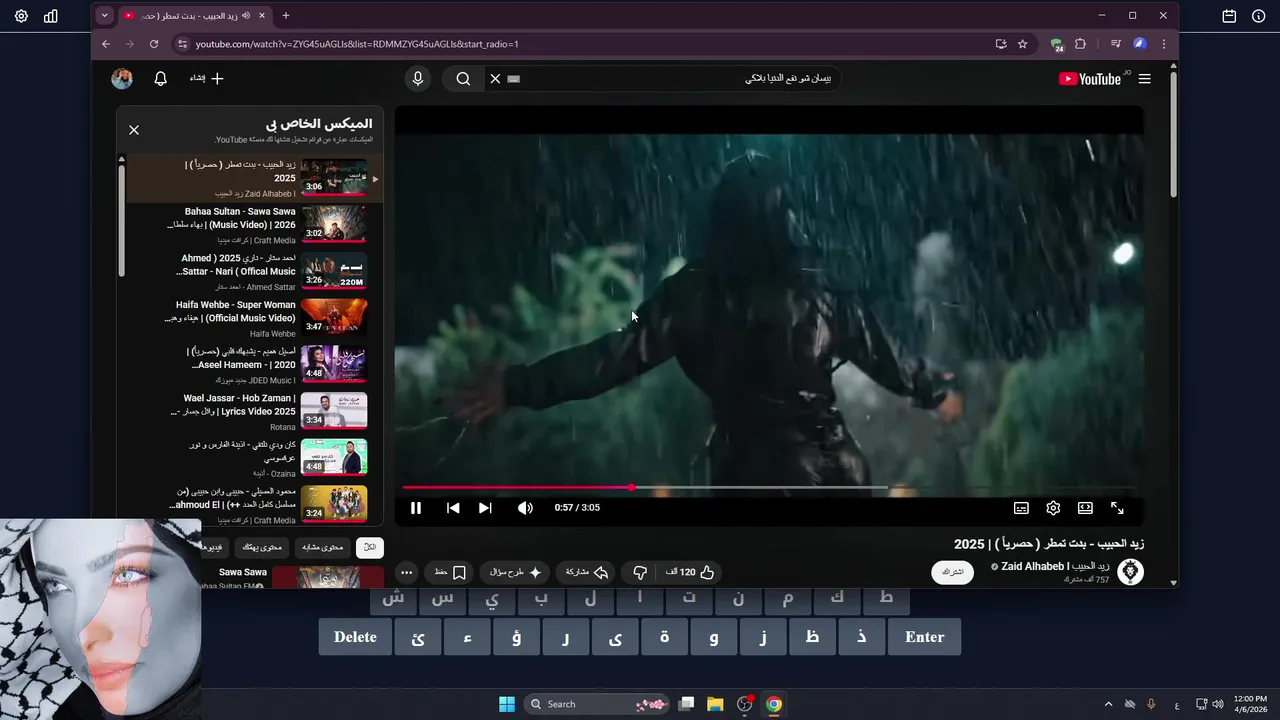Bookmark this page with the star
The width and height of the screenshot is (1280, 720).
coord(1022,44)
